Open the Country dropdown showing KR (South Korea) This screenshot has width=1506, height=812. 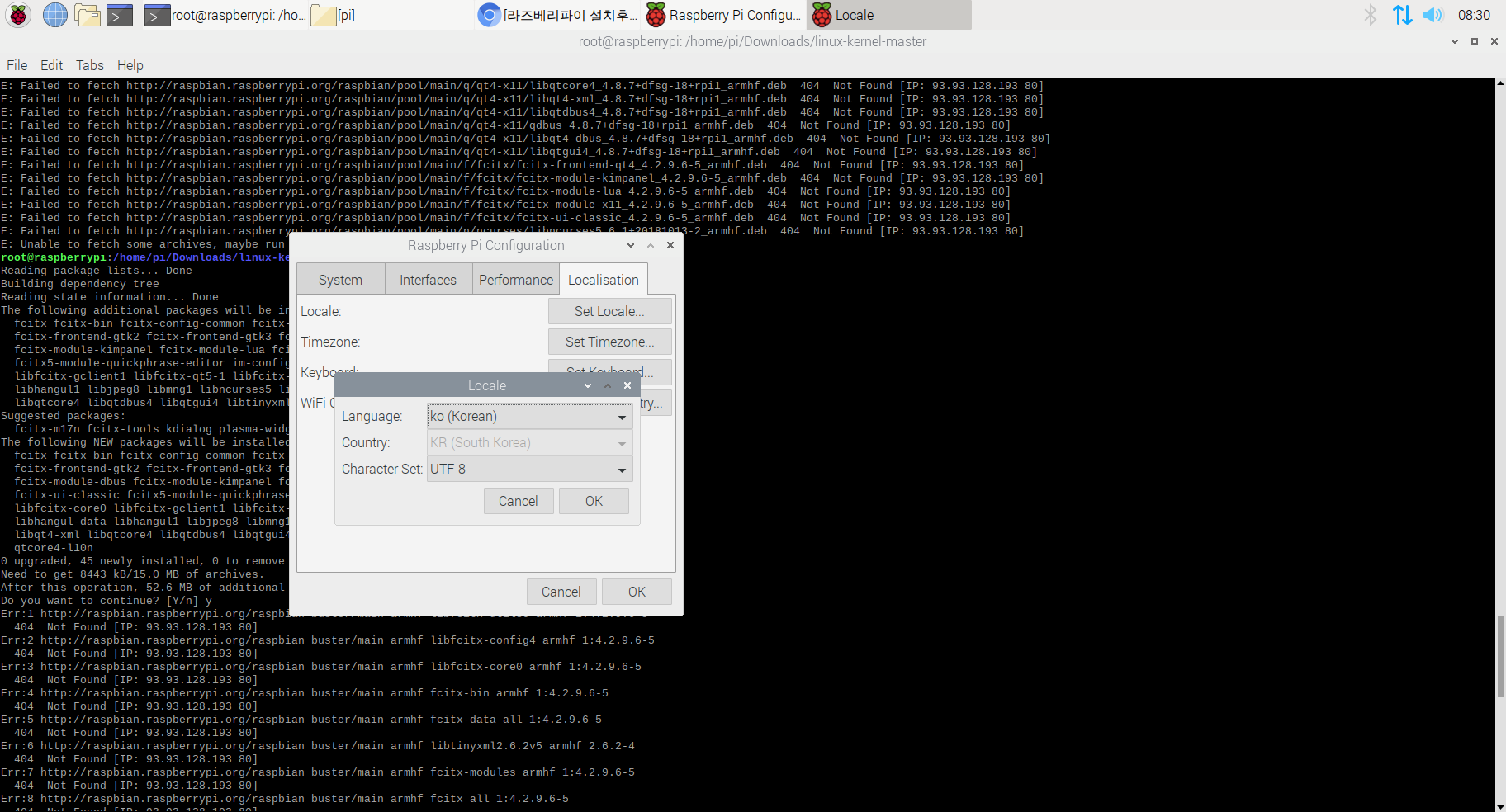coord(529,442)
